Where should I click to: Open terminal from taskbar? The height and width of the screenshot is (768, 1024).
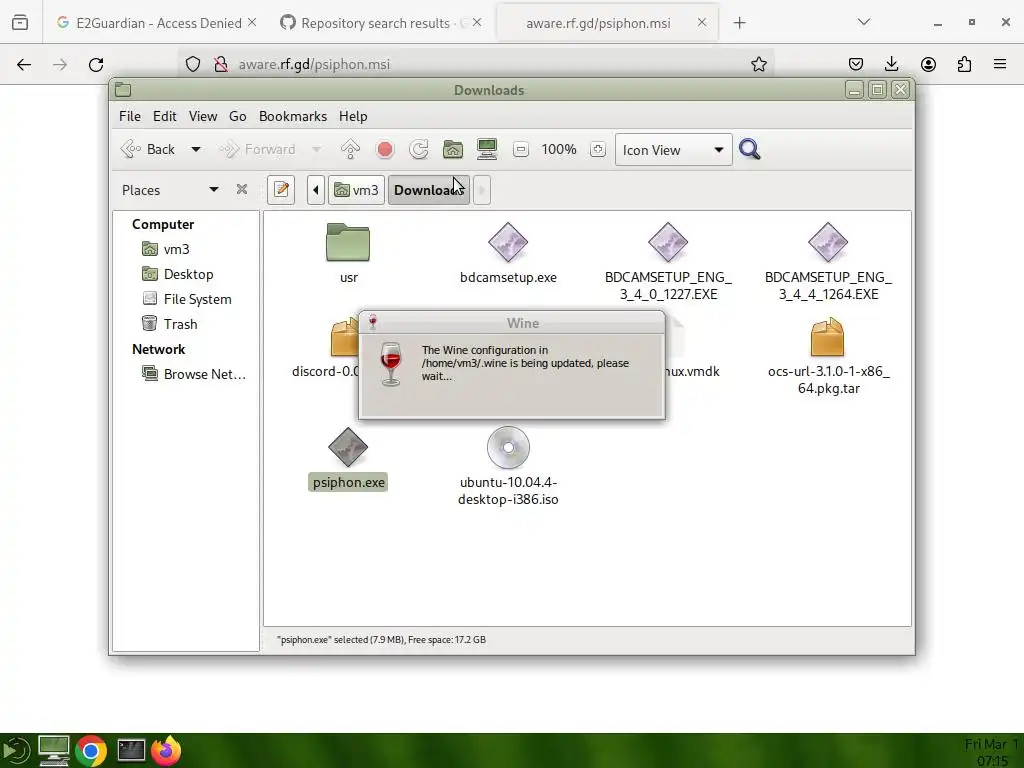[131, 750]
